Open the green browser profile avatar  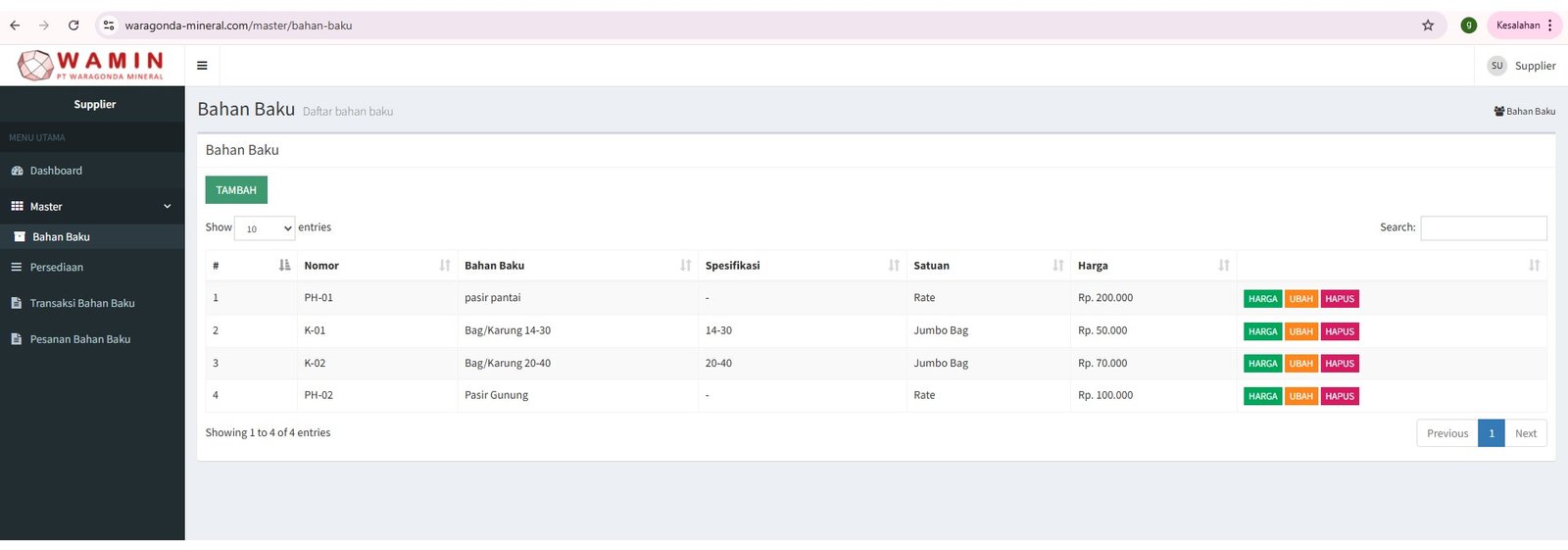click(x=1468, y=25)
